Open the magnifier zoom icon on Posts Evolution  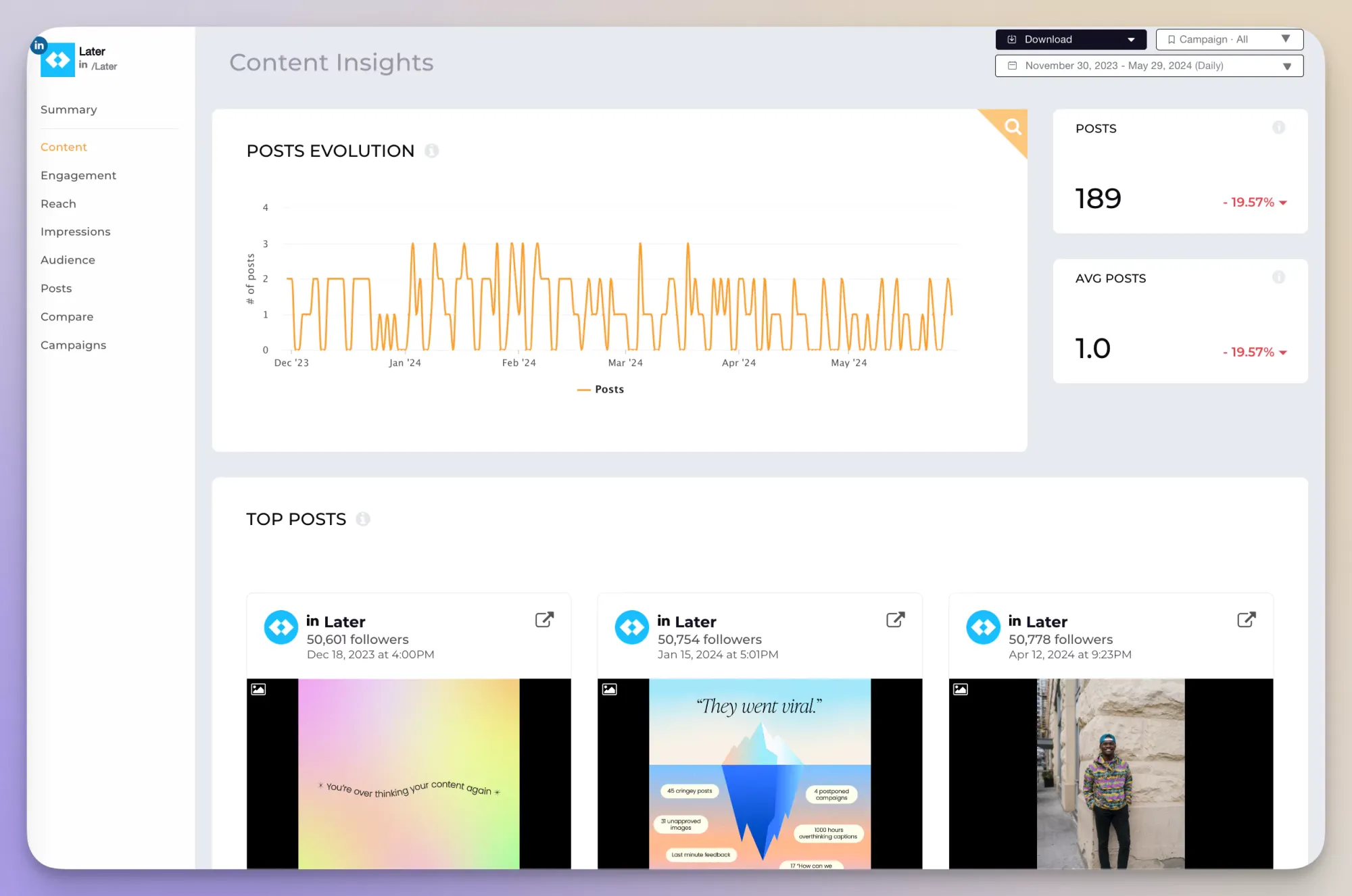click(x=1012, y=126)
